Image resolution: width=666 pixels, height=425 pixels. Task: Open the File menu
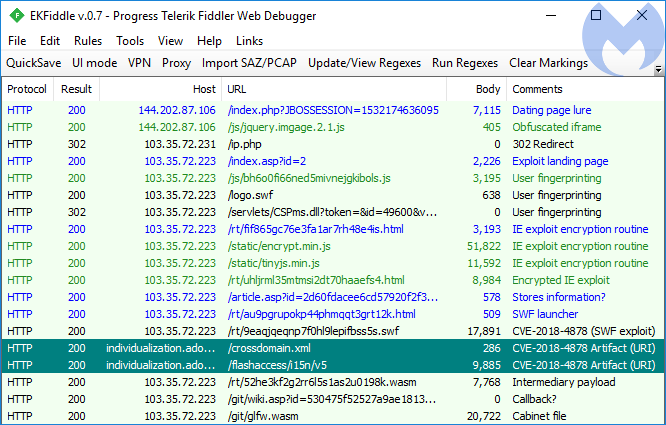pyautogui.click(x=17, y=41)
